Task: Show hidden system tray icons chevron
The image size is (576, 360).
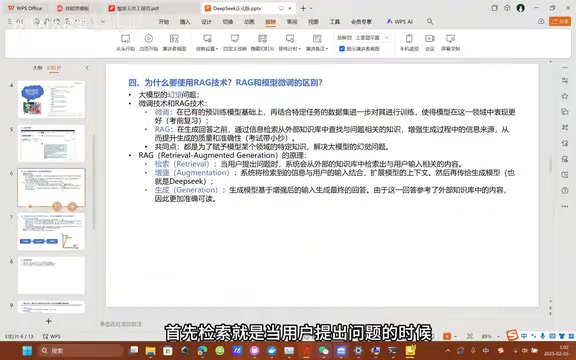Action: click(448, 351)
